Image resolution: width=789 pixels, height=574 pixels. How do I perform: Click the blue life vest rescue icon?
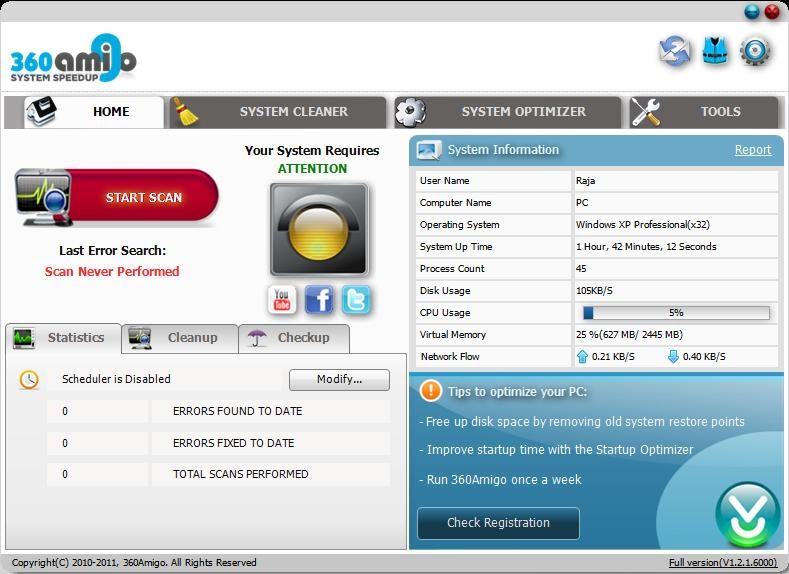coord(715,50)
